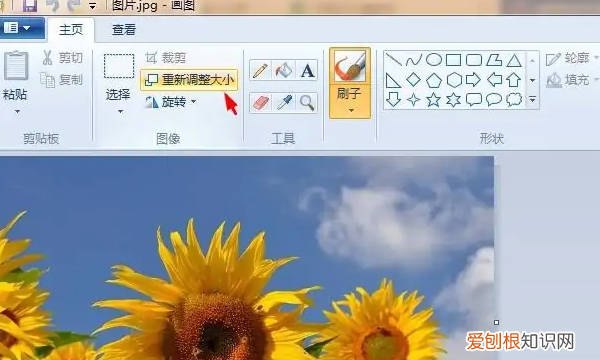The width and height of the screenshot is (600, 360).
Task: Click shapes gallery scroll up arrow
Action: 532,60
